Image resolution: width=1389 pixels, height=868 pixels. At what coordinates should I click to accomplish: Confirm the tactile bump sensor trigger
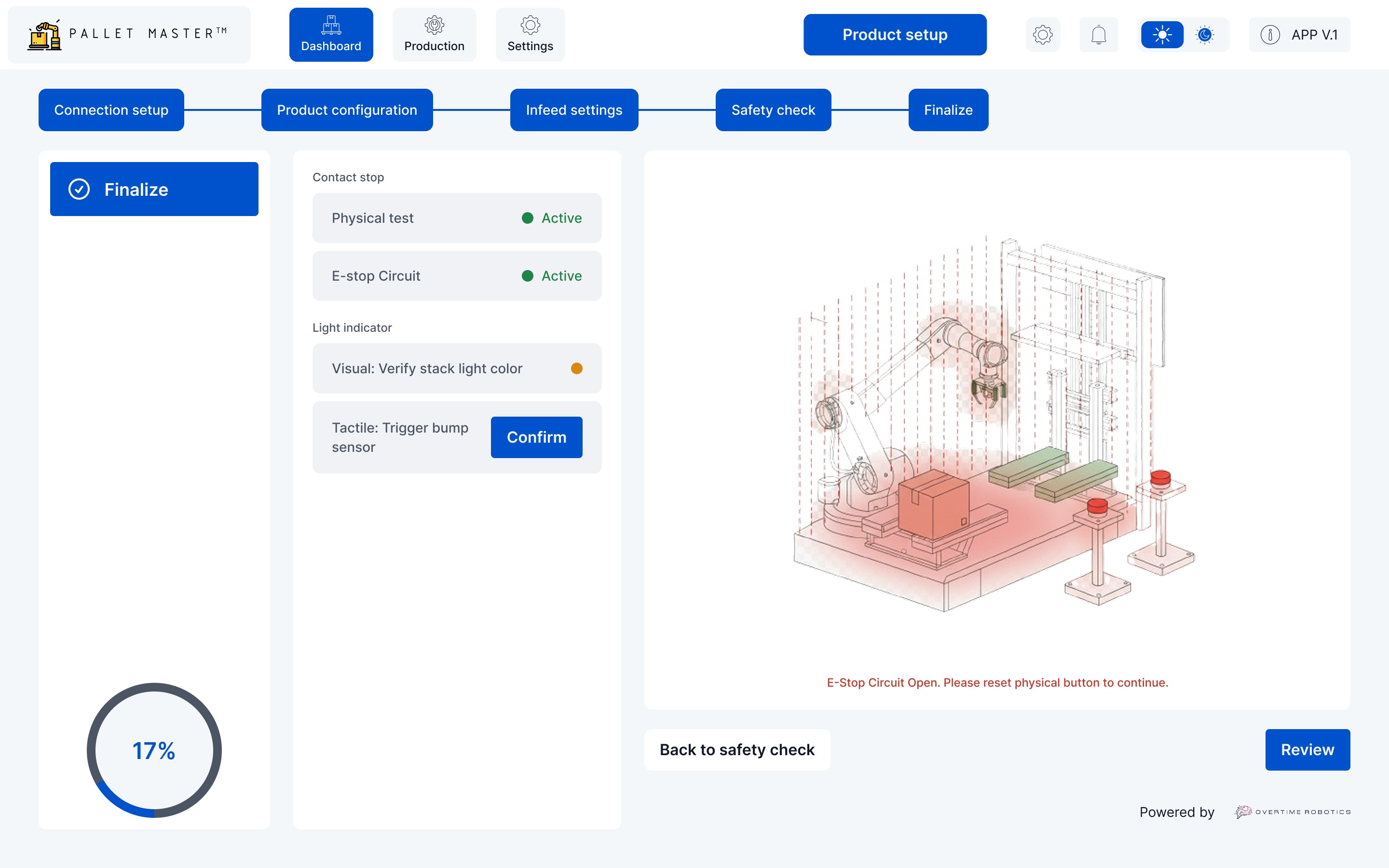point(536,437)
